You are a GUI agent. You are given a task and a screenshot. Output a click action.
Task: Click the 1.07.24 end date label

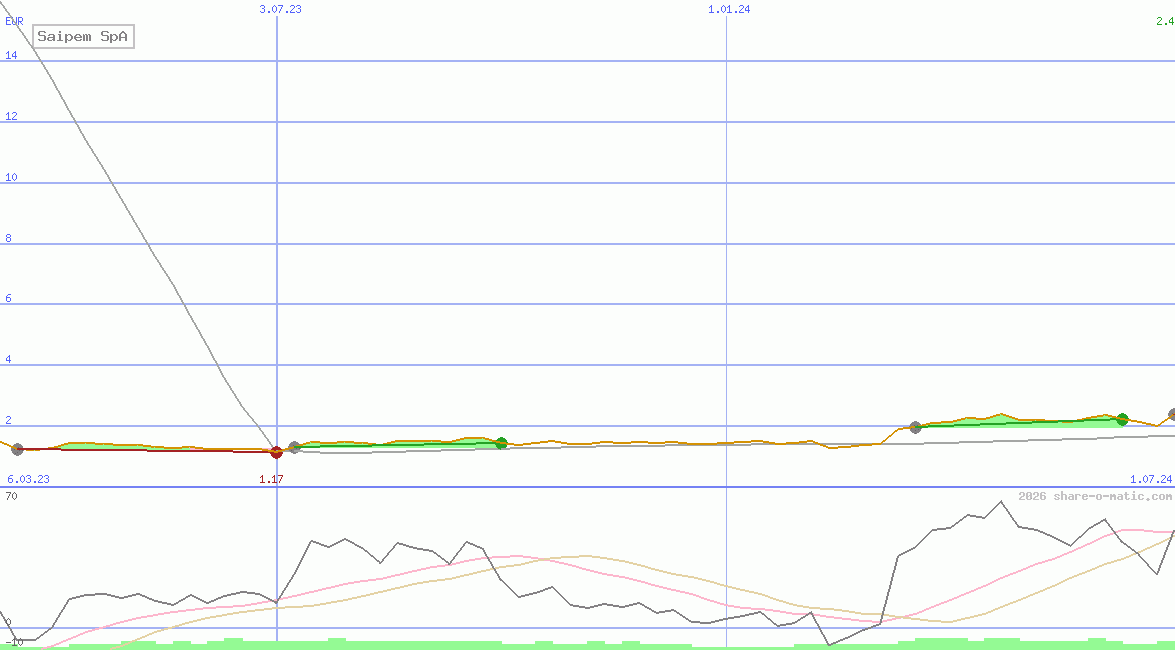pyautogui.click(x=1150, y=479)
